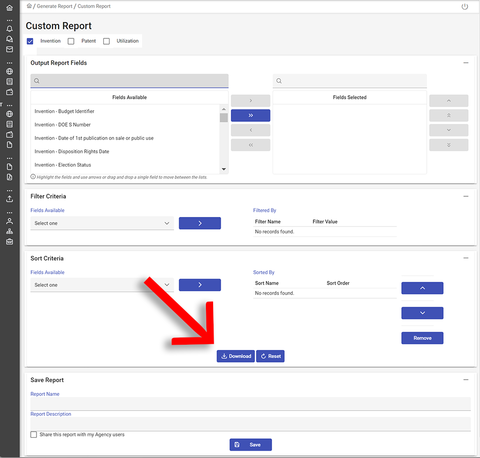Open the home icon in the sidebar
The image size is (480, 458).
[9, 7]
